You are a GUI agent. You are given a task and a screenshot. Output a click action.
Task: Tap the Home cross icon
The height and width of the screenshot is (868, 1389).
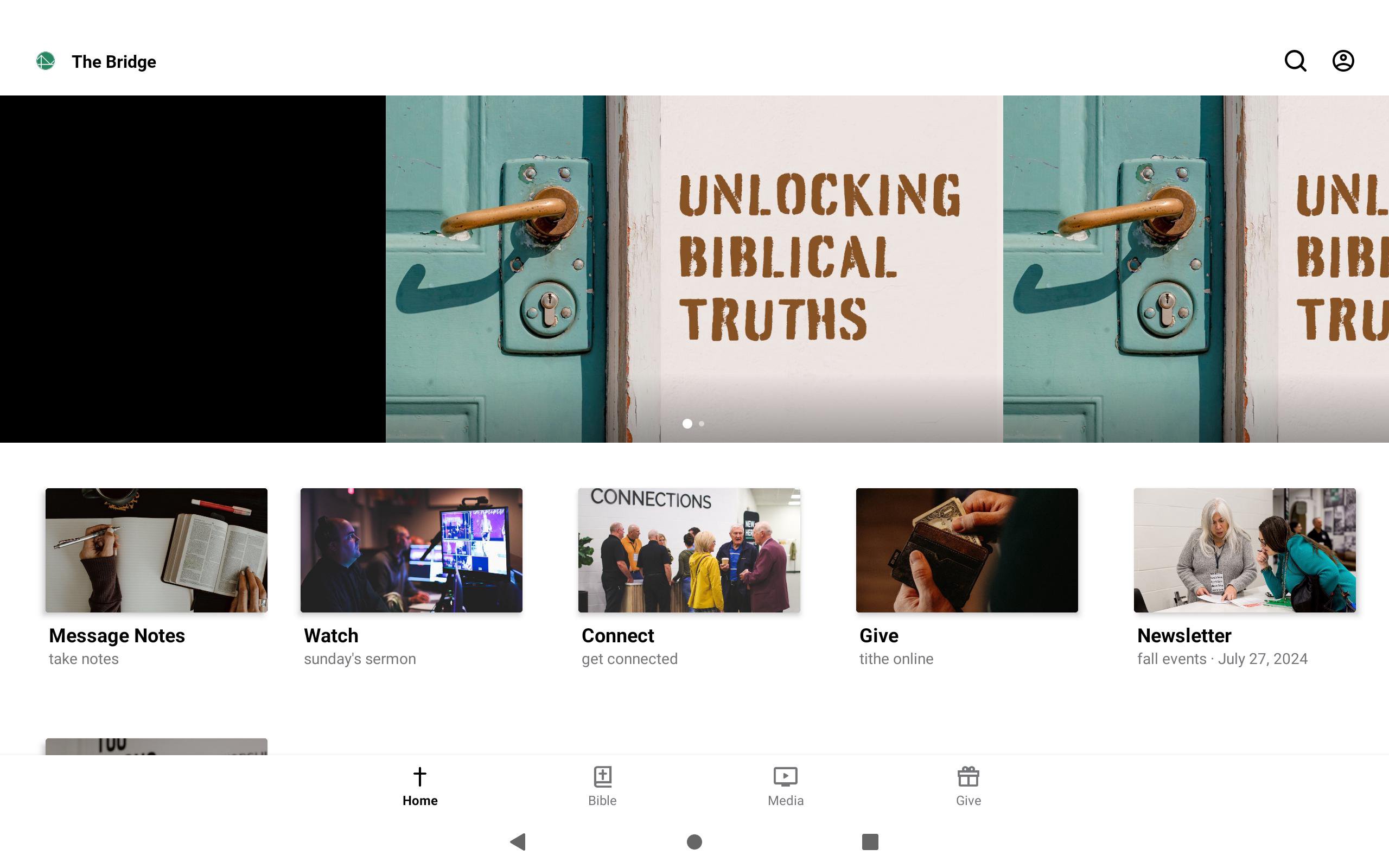click(x=419, y=776)
